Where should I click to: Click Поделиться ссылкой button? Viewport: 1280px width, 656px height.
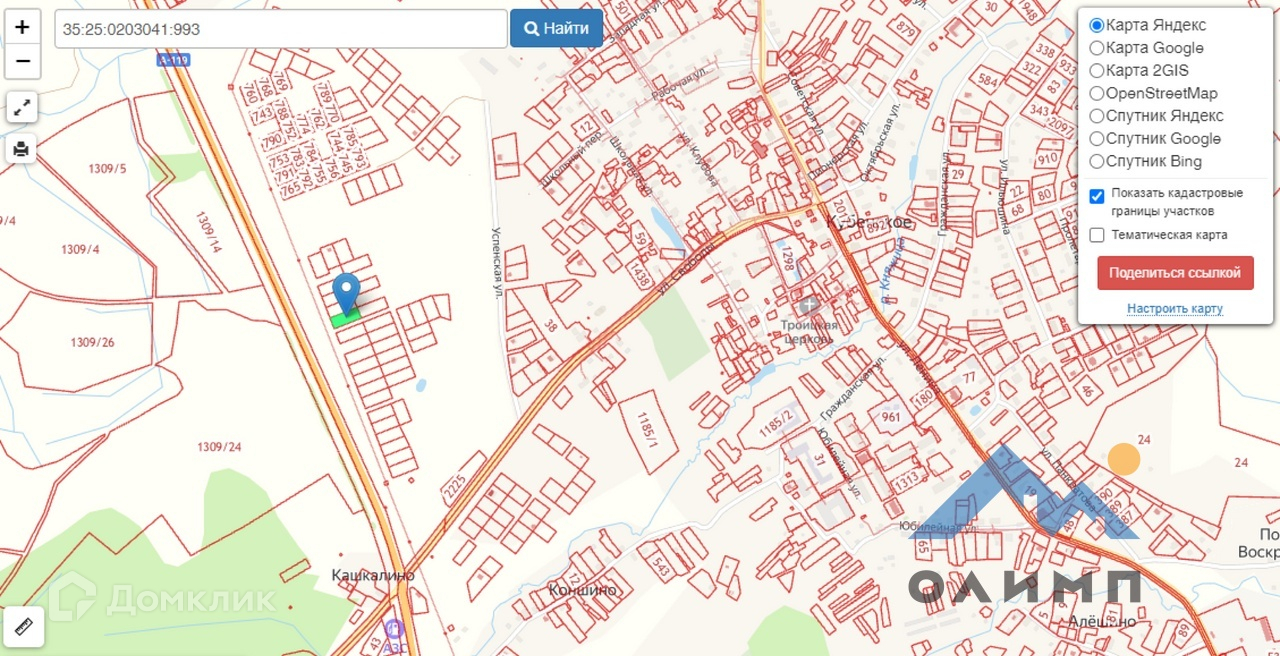[1175, 273]
